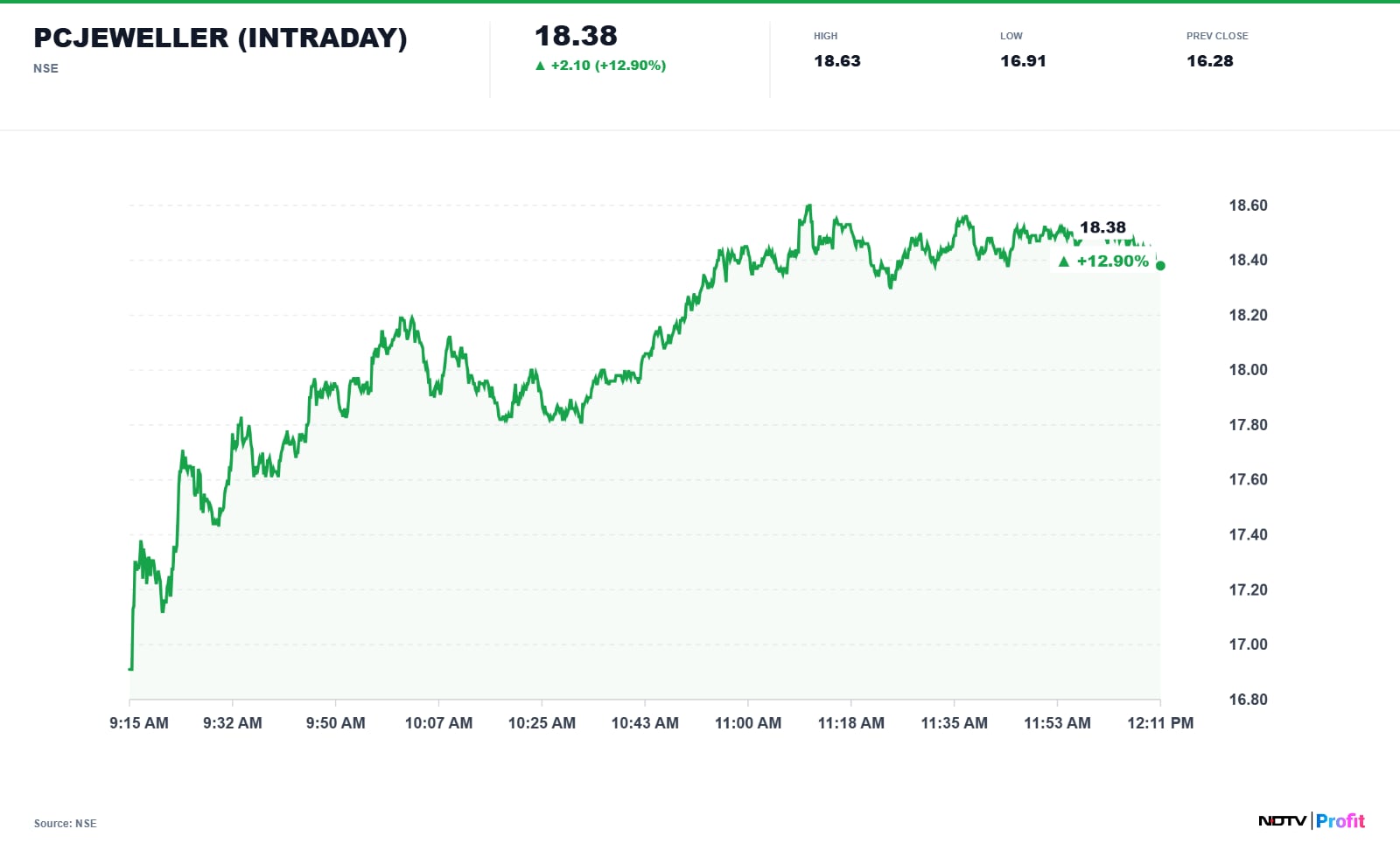Click the 11:53 AM time label
Image resolution: width=1400 pixels, height=864 pixels.
tap(1057, 723)
